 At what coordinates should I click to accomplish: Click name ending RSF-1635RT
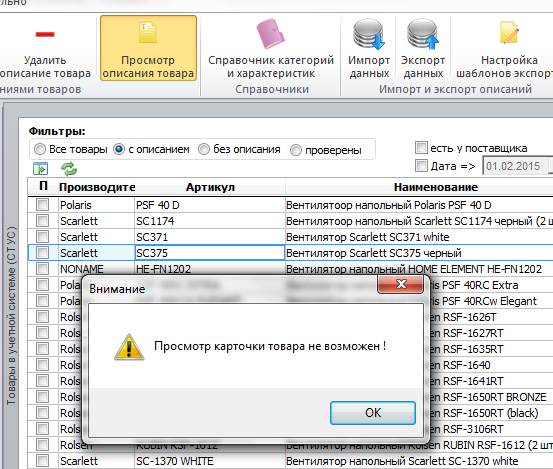click(x=467, y=349)
